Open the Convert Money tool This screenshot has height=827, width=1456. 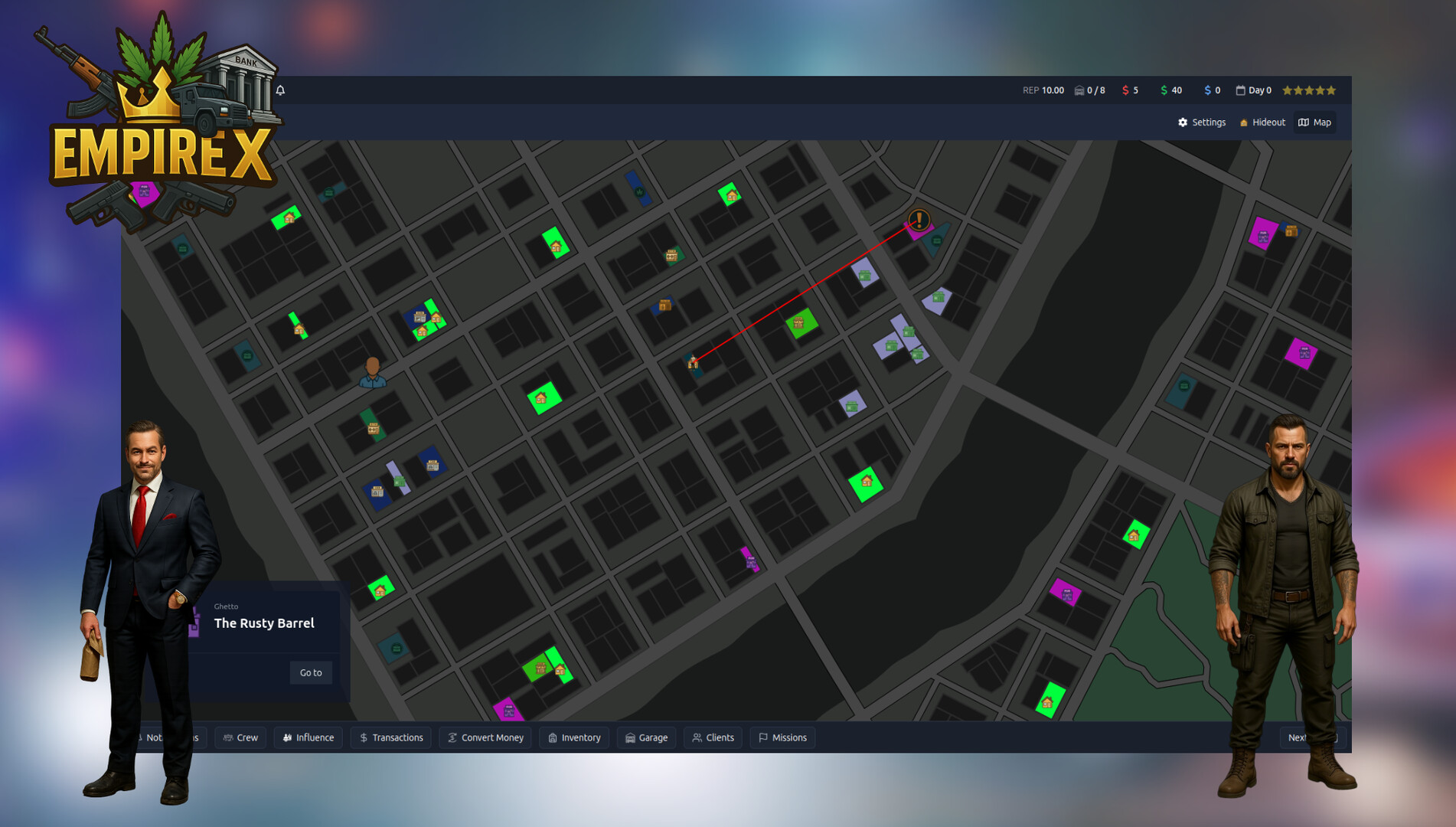point(485,737)
